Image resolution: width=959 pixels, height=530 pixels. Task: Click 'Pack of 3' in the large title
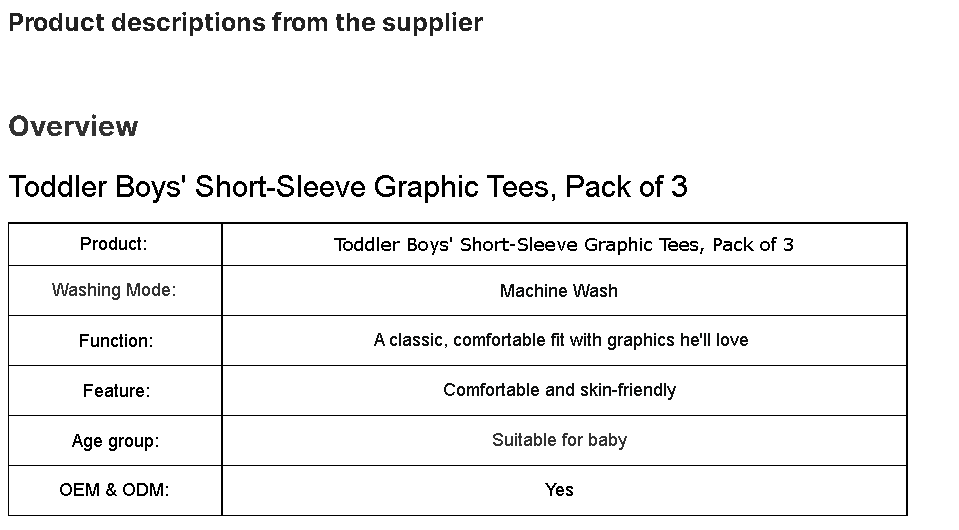pos(626,186)
